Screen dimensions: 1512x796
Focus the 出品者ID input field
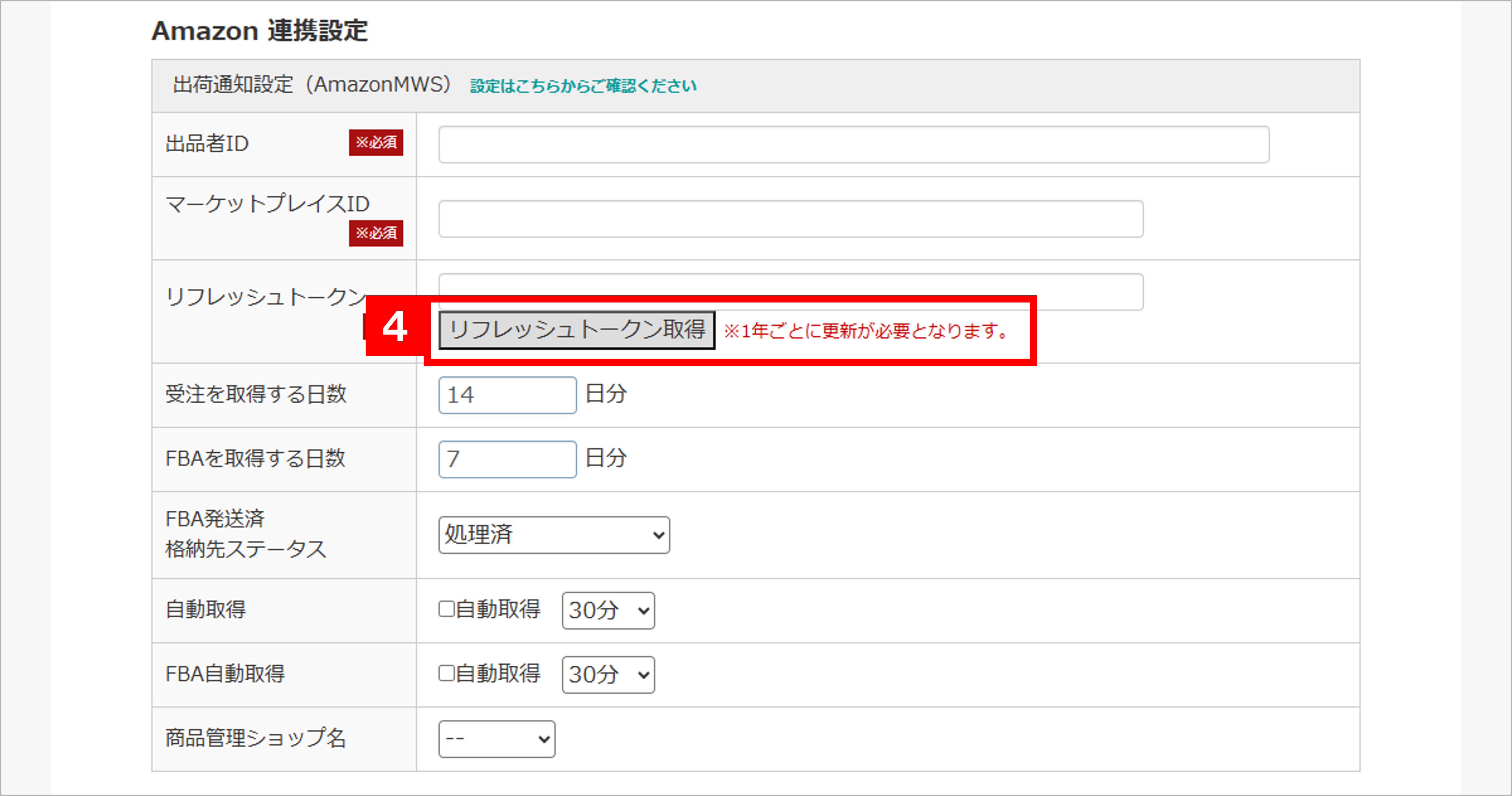point(853,144)
